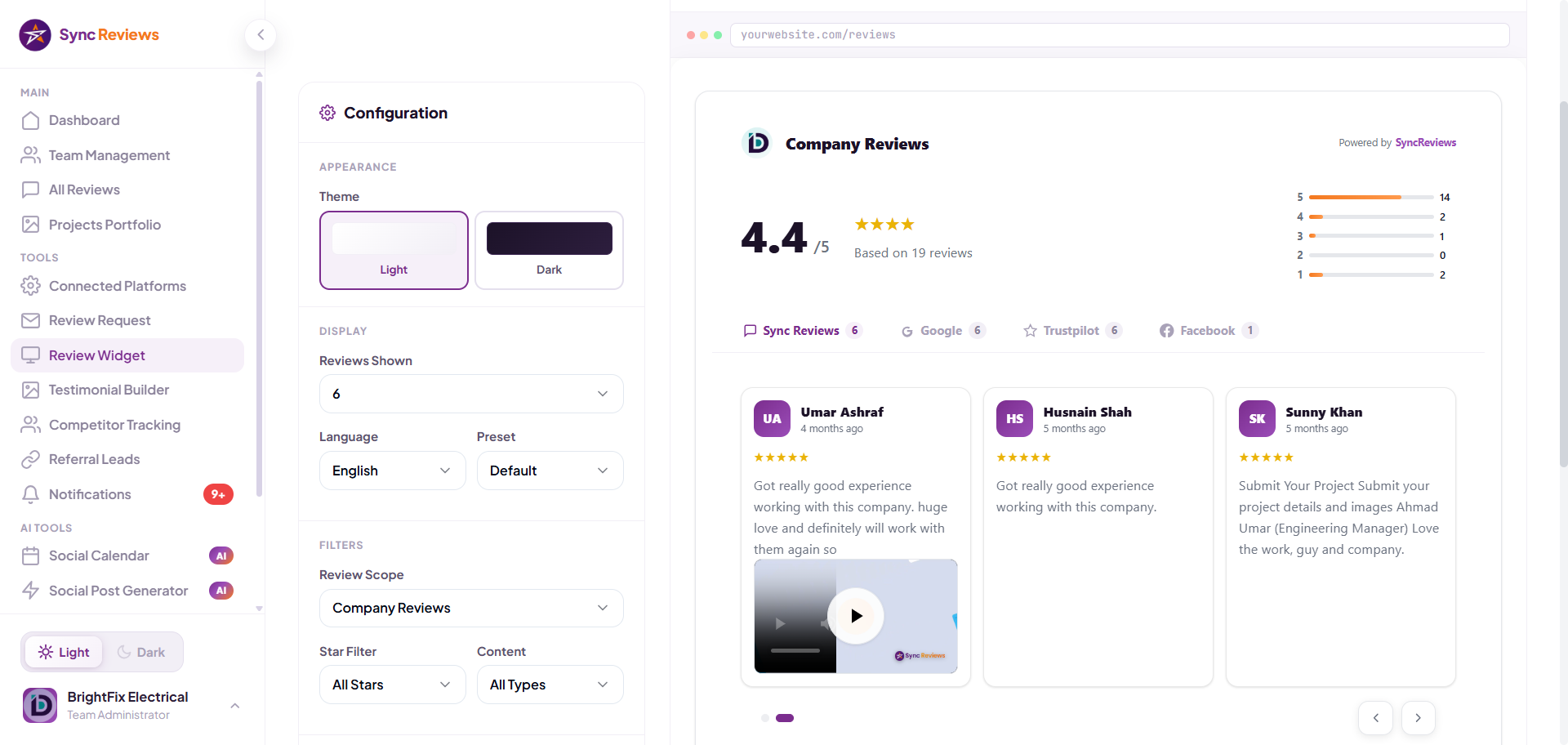This screenshot has width=1568, height=745.
Task: Click the Connected Platforms gear icon
Action: (x=31, y=286)
